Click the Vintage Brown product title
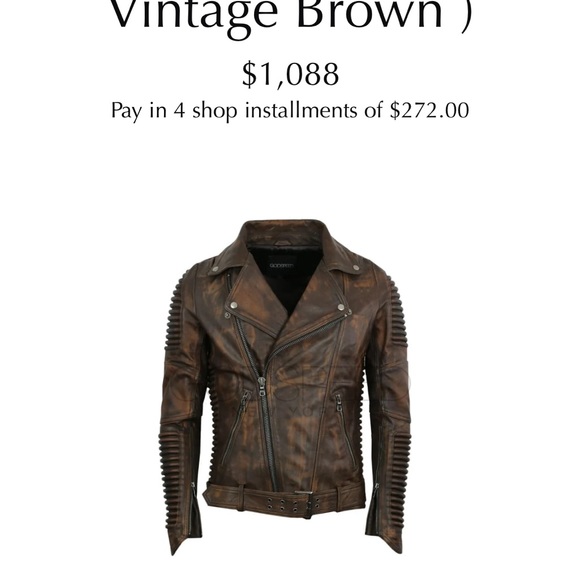The width and height of the screenshot is (580, 580). [x=291, y=17]
